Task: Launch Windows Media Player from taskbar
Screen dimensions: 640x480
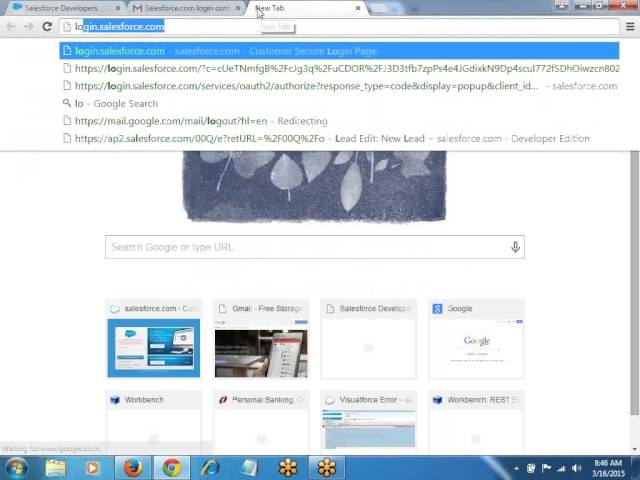Action: click(x=92, y=468)
